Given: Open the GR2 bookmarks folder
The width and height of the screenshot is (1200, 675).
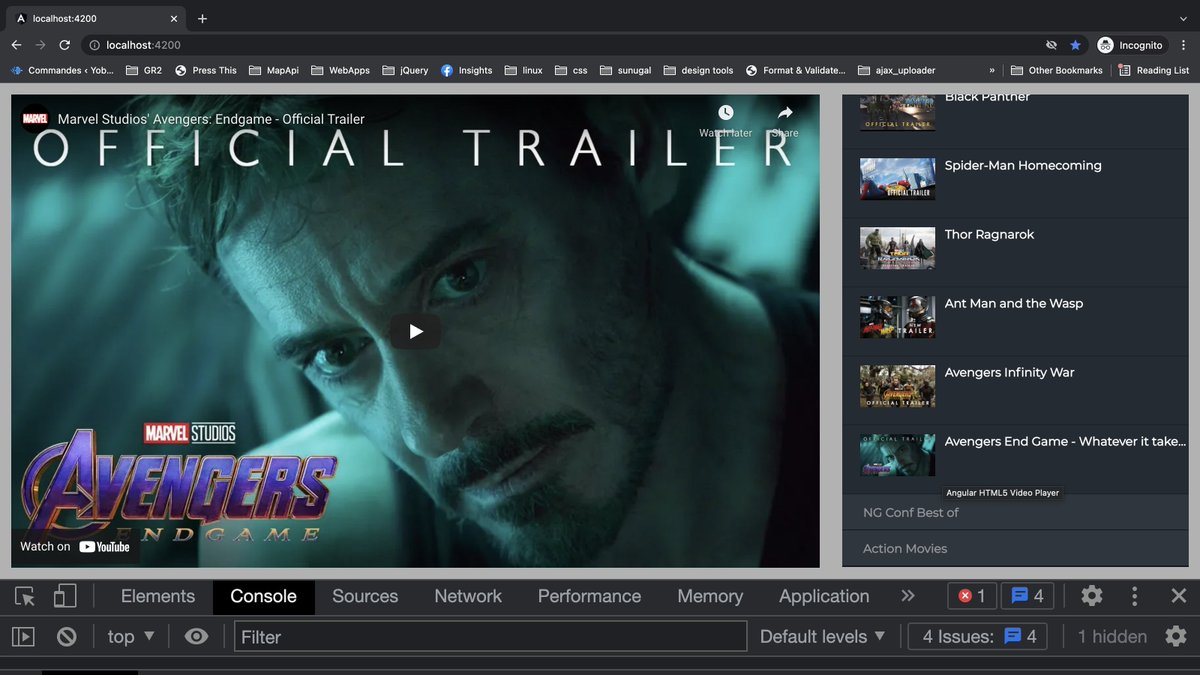Looking at the screenshot, I should pyautogui.click(x=142, y=70).
